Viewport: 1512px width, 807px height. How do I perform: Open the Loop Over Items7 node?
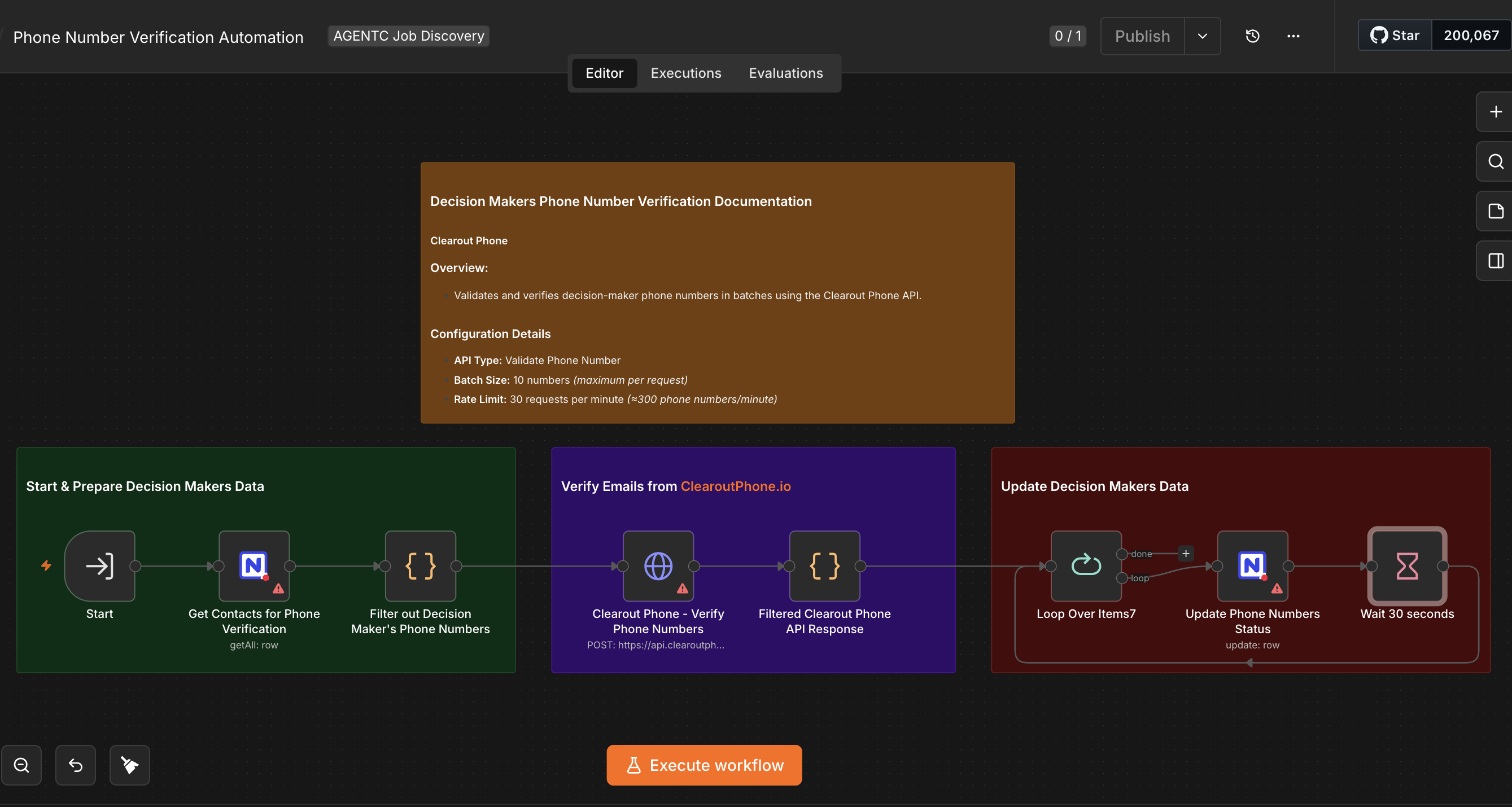tap(1086, 566)
